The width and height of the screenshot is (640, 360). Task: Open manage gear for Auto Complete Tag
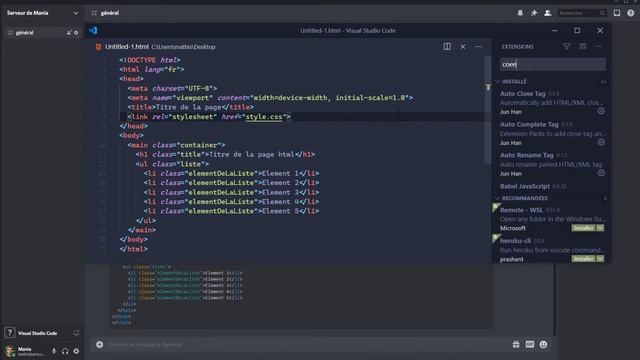point(601,142)
